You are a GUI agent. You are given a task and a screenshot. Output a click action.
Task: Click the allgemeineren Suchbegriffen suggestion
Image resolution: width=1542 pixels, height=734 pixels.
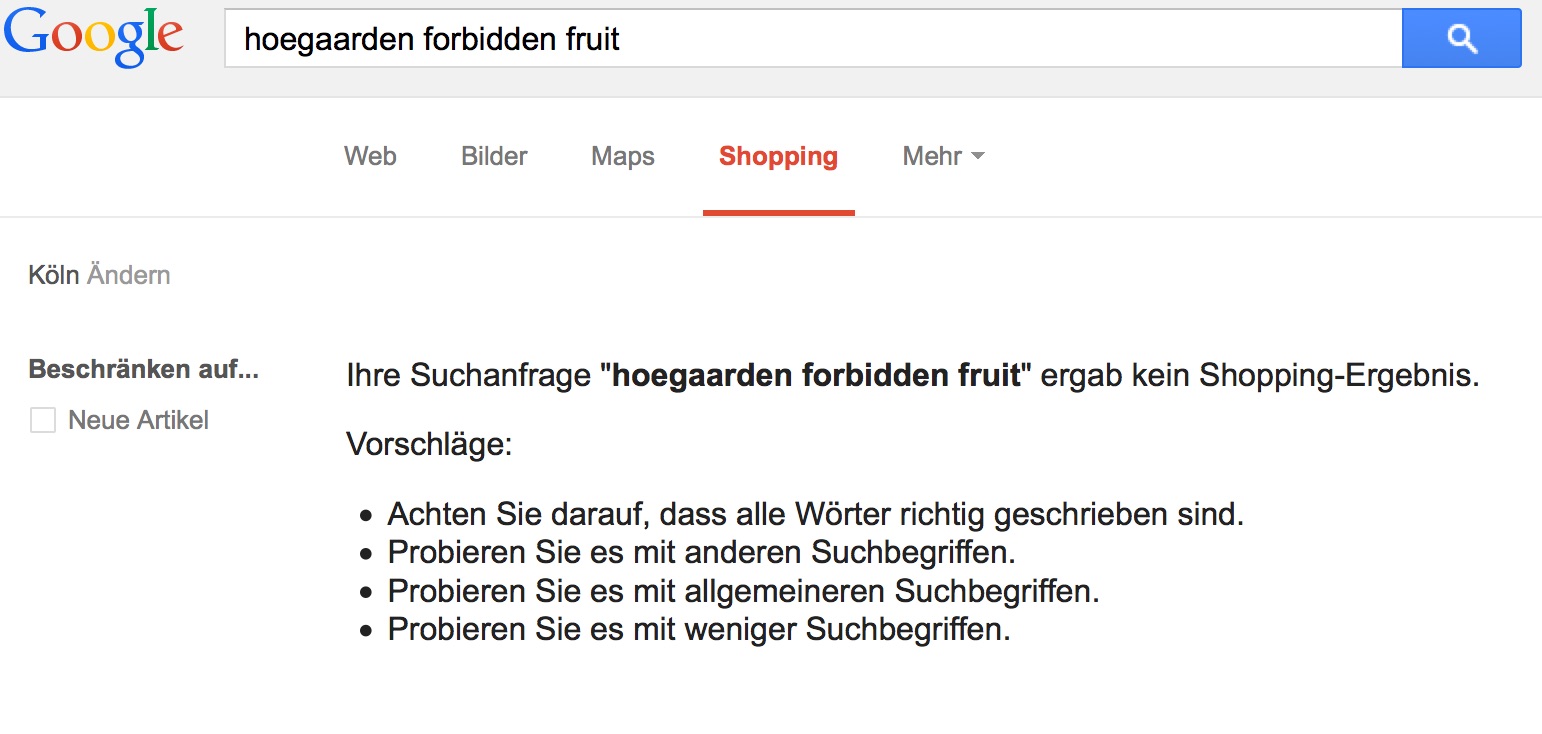point(743,591)
